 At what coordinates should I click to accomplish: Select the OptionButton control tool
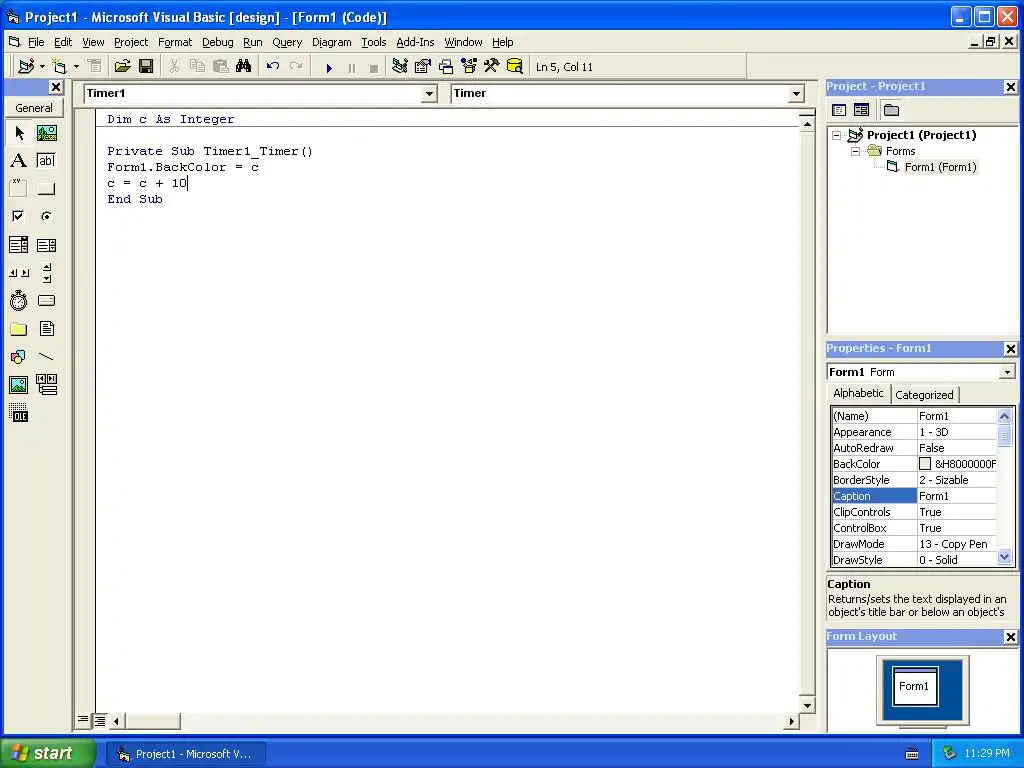pyautogui.click(x=46, y=216)
